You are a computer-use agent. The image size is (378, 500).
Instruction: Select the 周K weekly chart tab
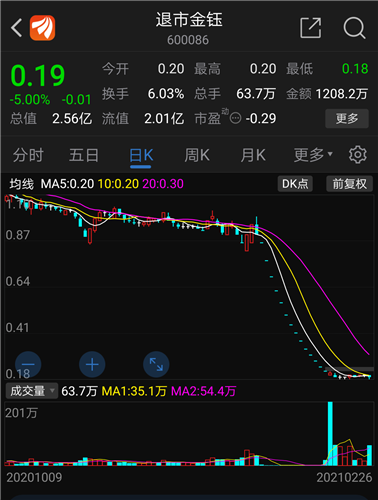[x=197, y=155]
